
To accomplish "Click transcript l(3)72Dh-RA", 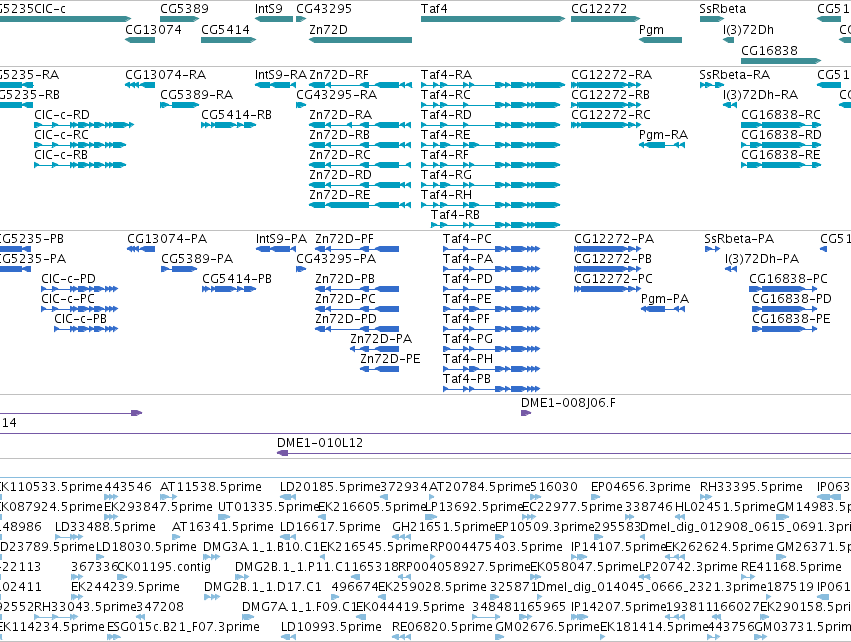I will click(x=730, y=105).
